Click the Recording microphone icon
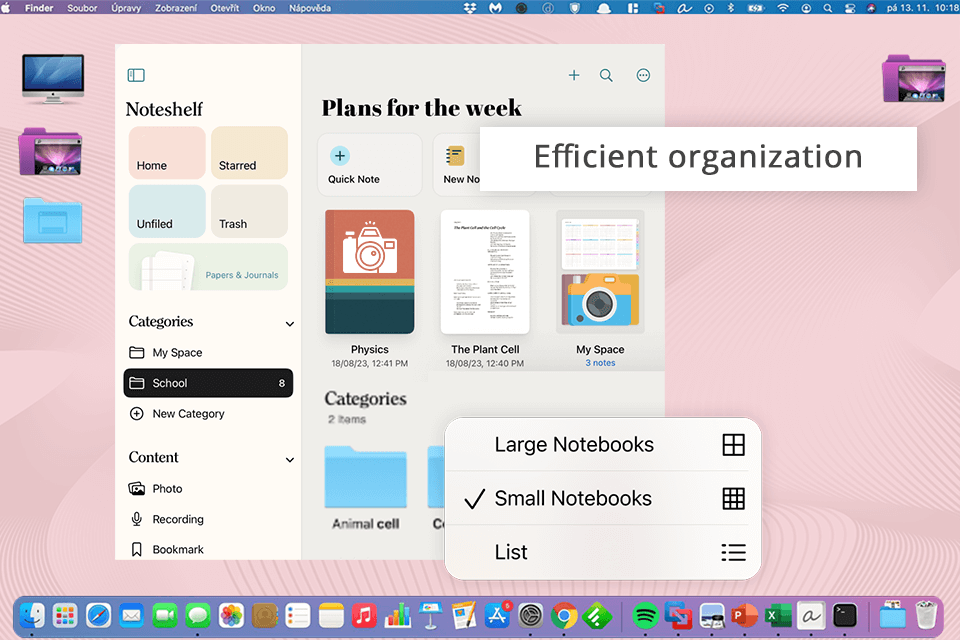Viewport: 960px width, 640px height. (x=137, y=519)
